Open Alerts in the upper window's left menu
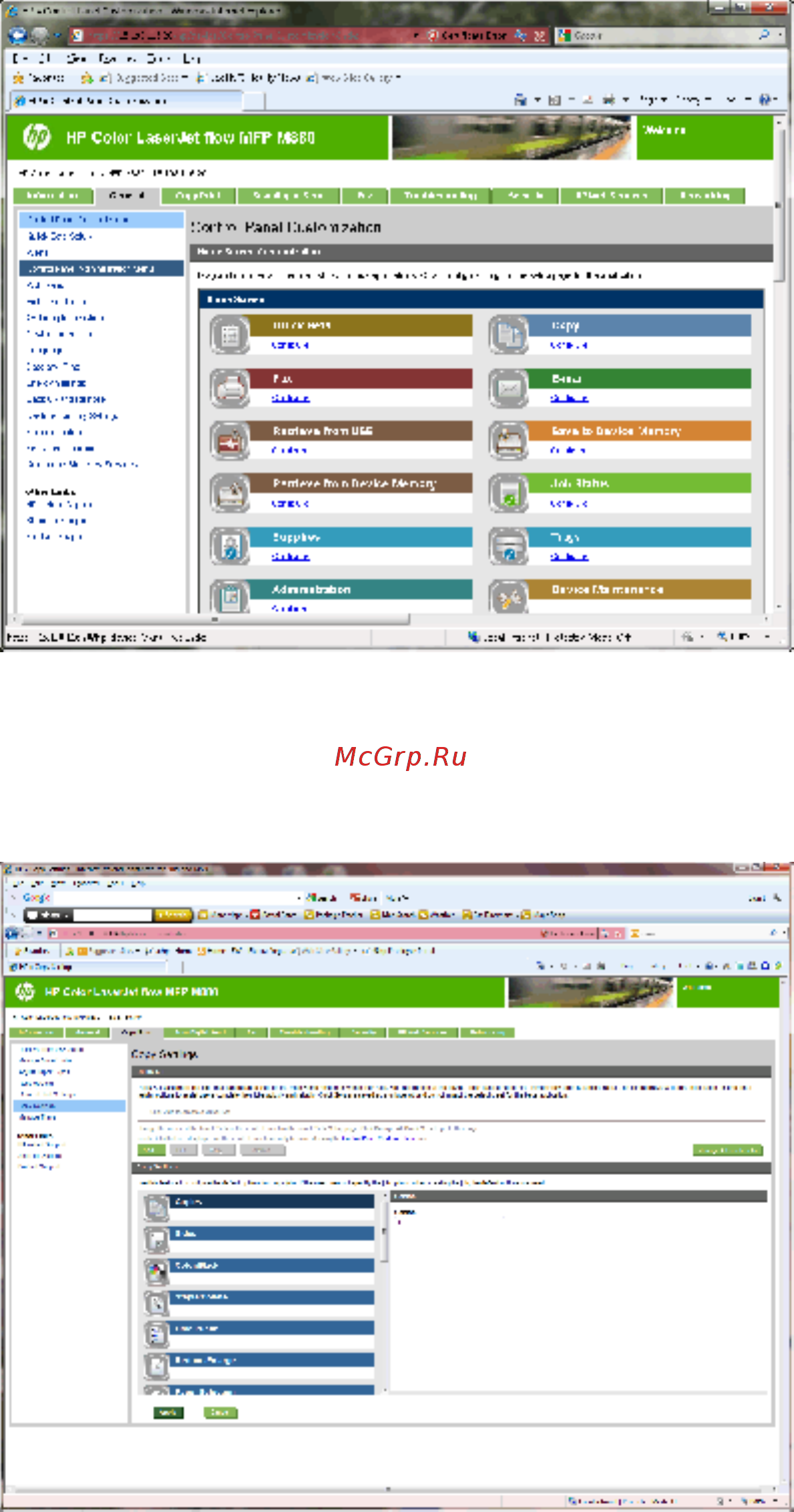Screen dimensions: 794x1512 pos(38,252)
